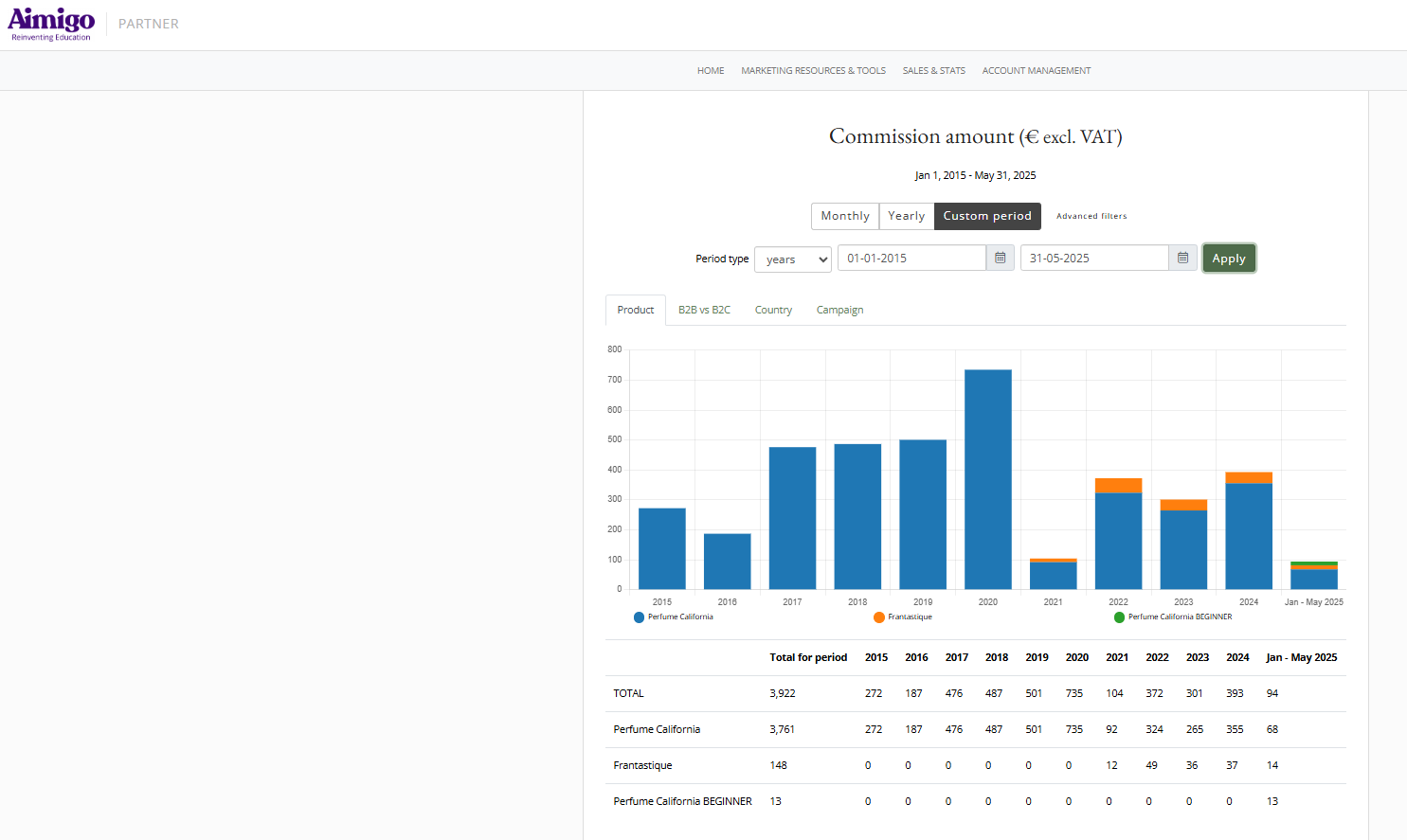Click Perfume California BEGINNER table row label

click(682, 801)
